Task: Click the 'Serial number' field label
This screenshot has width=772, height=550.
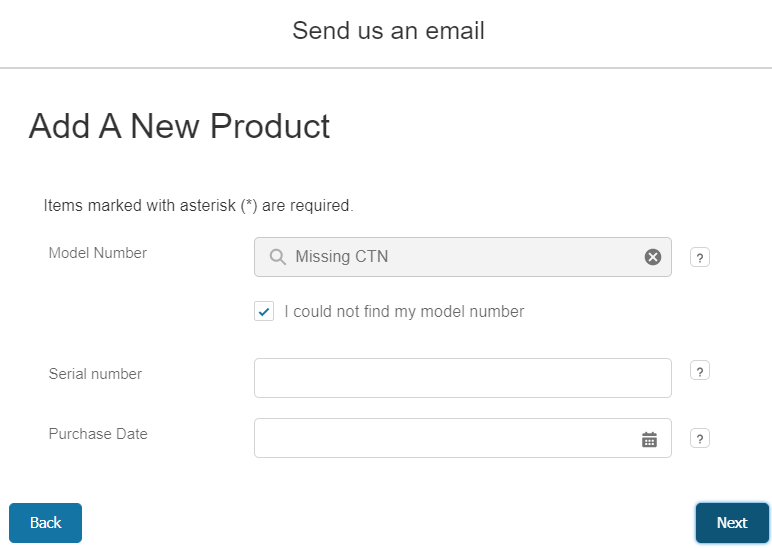Action: [95, 374]
